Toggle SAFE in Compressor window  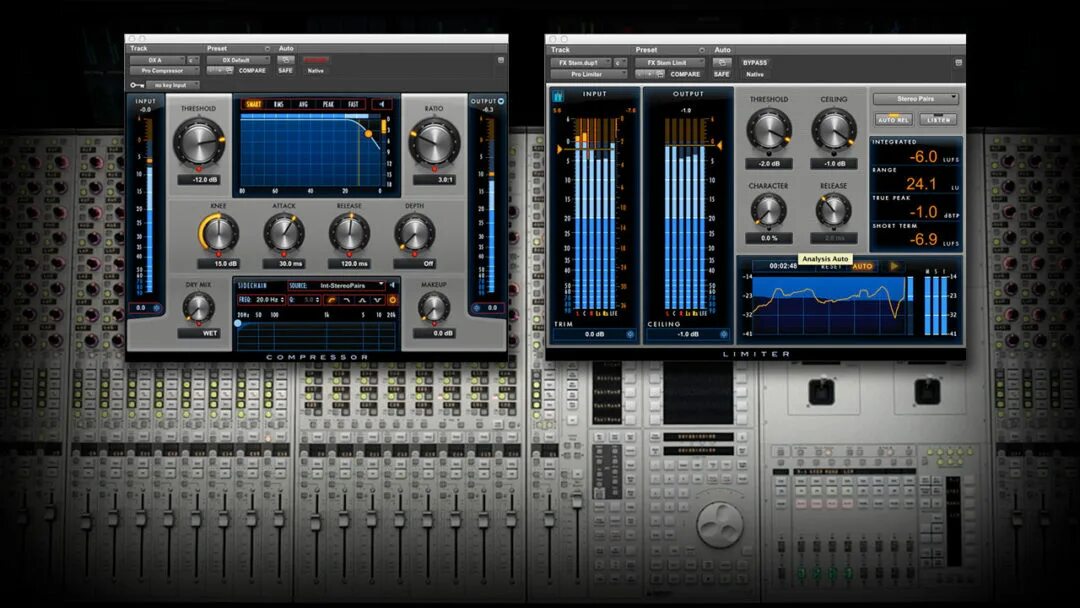(x=285, y=70)
